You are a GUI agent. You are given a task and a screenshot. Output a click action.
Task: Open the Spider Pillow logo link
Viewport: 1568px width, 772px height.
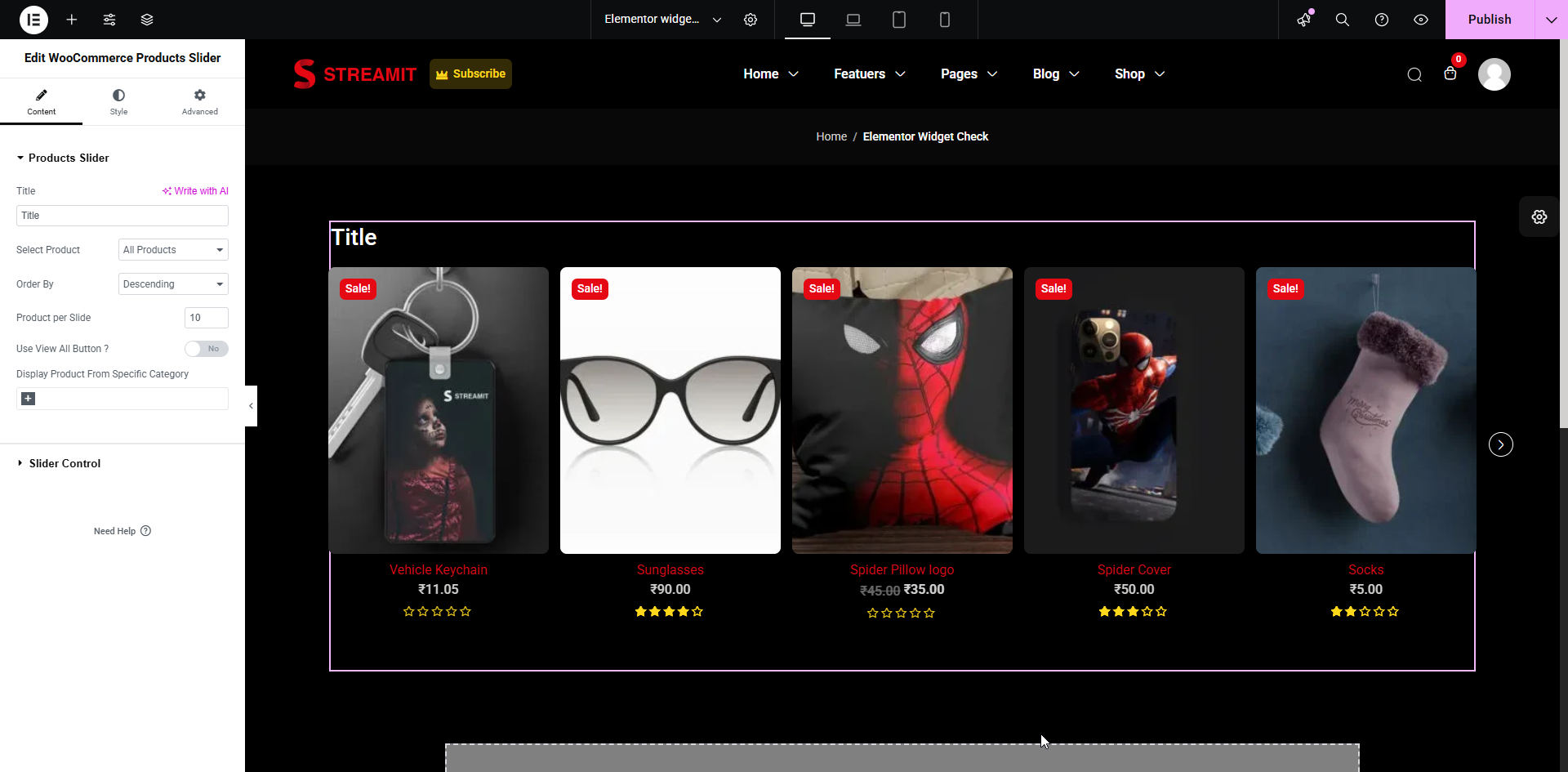pyautogui.click(x=902, y=570)
